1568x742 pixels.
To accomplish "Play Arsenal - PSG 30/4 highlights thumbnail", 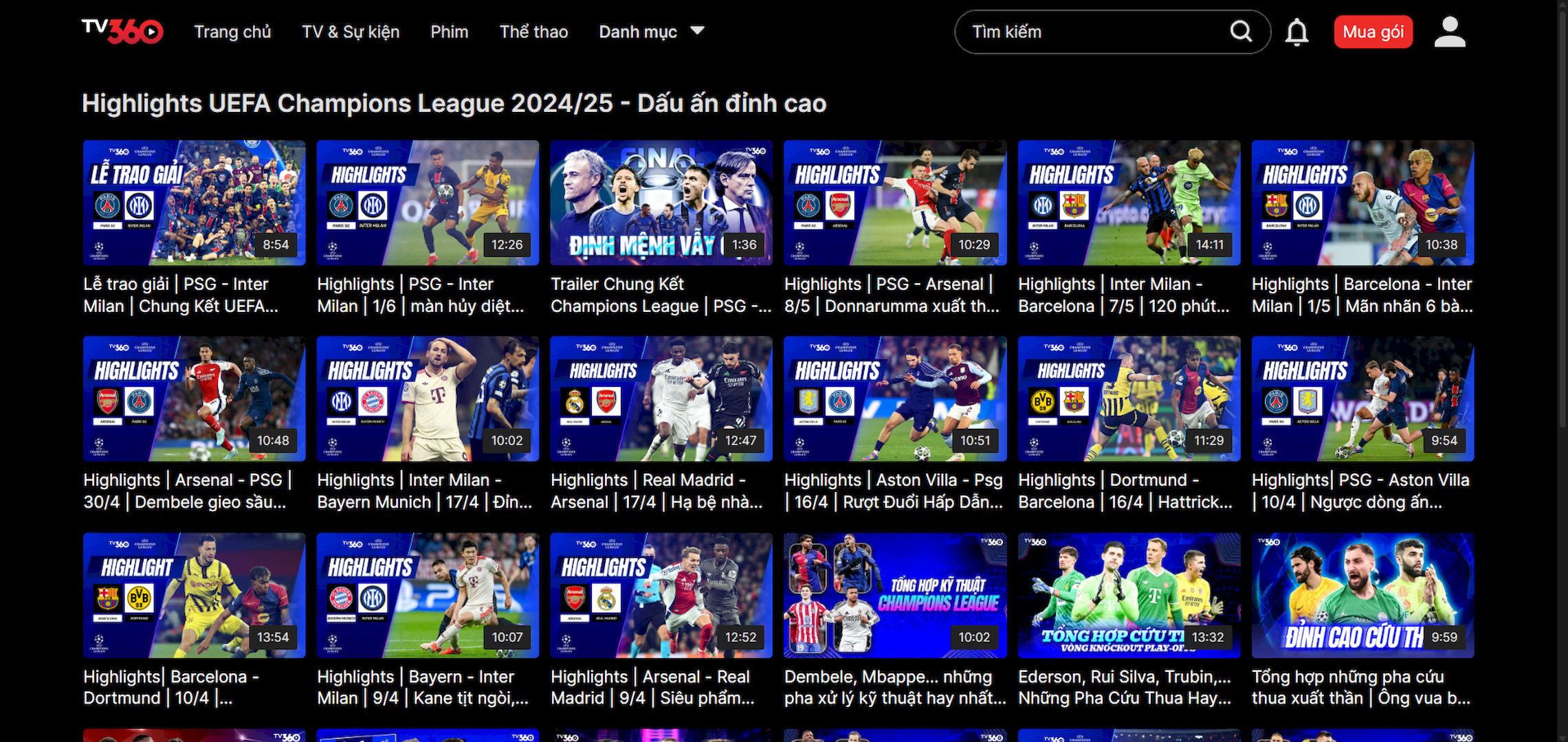I will pos(194,398).
